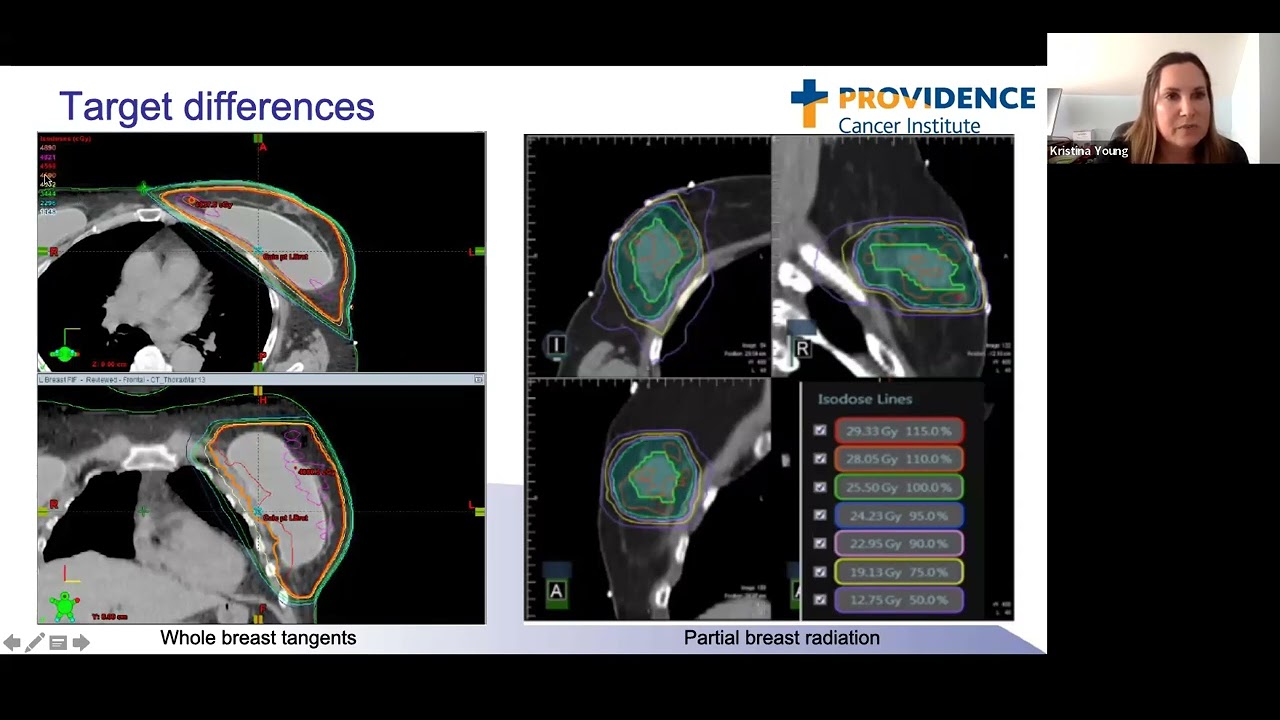Screen dimensions: 1280x720
Task: Click the 'Target differences' slide title
Action: tap(217, 106)
